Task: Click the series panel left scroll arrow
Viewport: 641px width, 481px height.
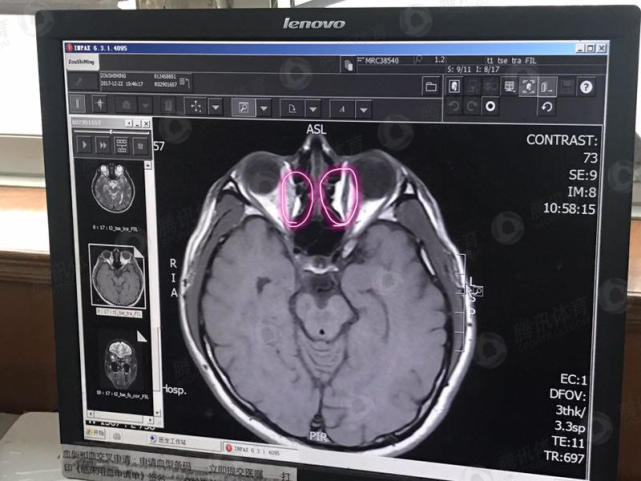Action: click(91, 414)
